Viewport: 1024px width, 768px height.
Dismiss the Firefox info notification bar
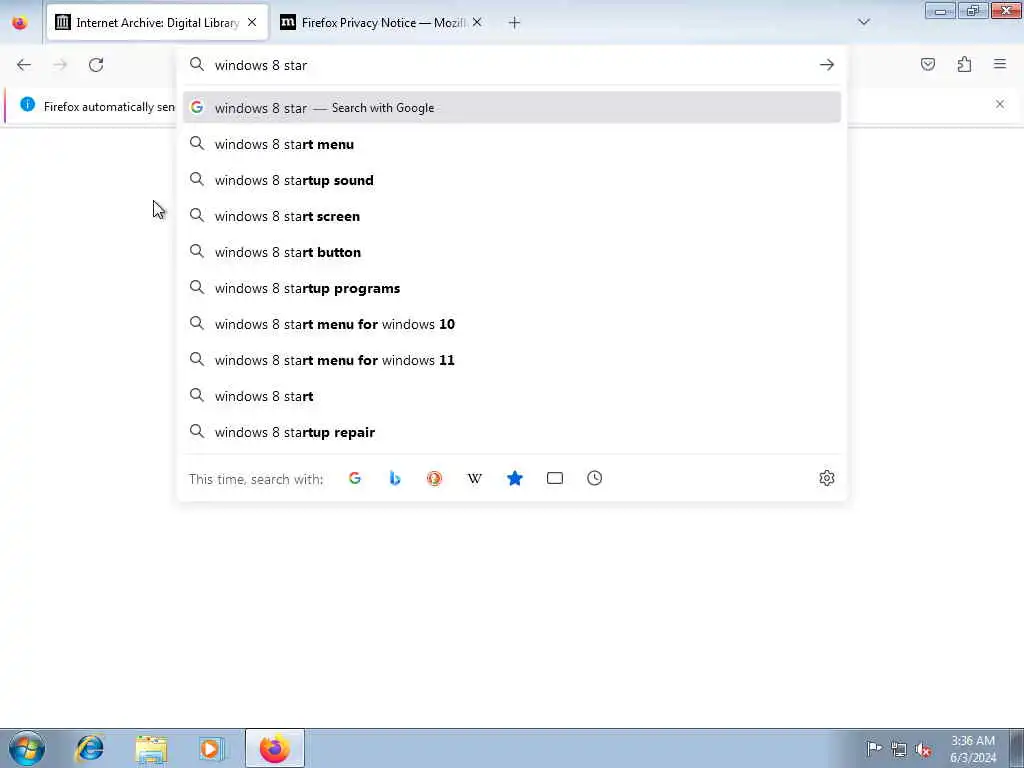[1000, 104]
